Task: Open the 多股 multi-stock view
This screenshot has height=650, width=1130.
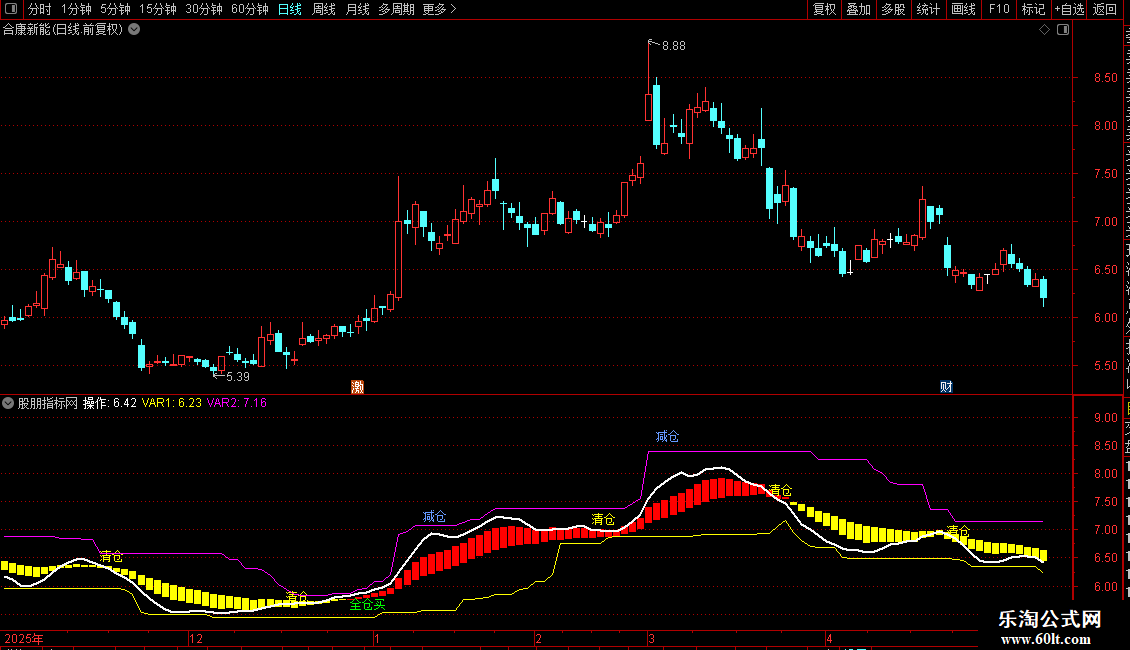Action: point(893,9)
